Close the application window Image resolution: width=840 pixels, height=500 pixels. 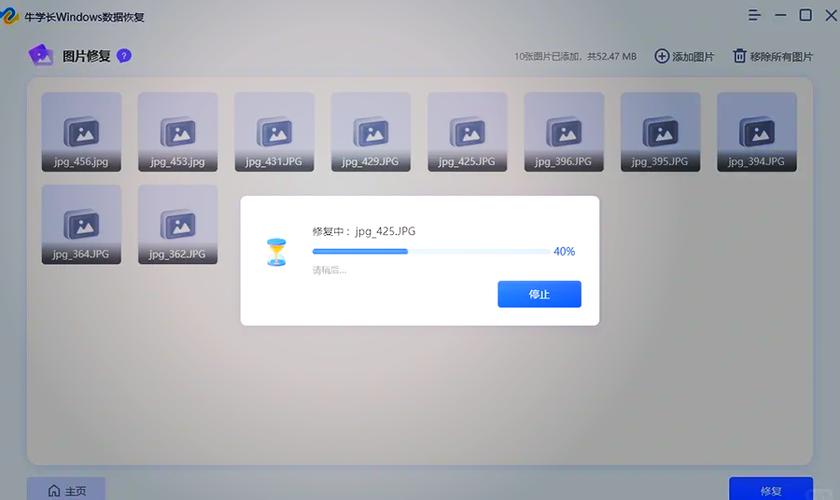tap(831, 16)
